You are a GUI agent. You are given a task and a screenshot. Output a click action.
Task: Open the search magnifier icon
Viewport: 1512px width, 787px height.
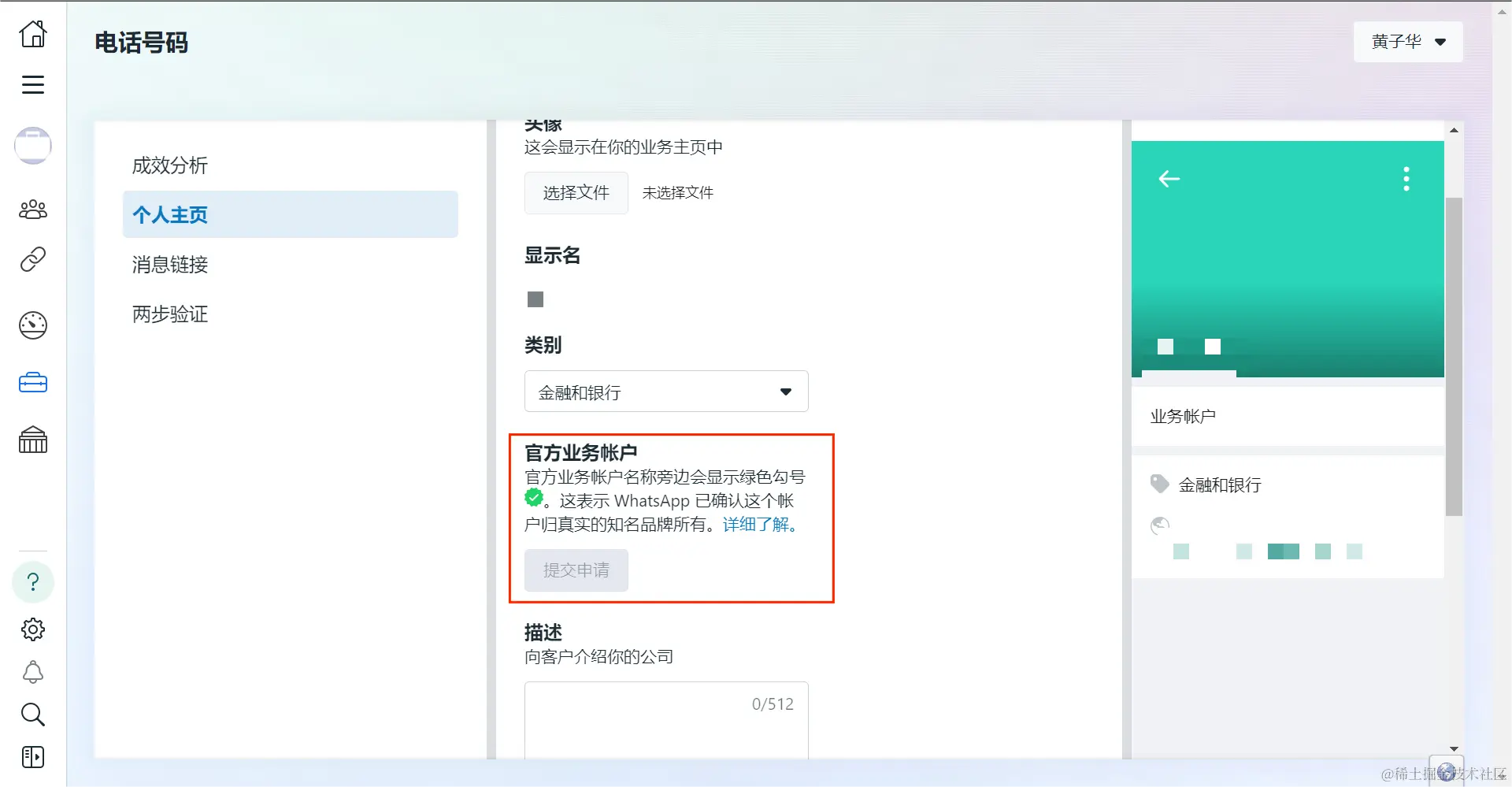pos(33,715)
